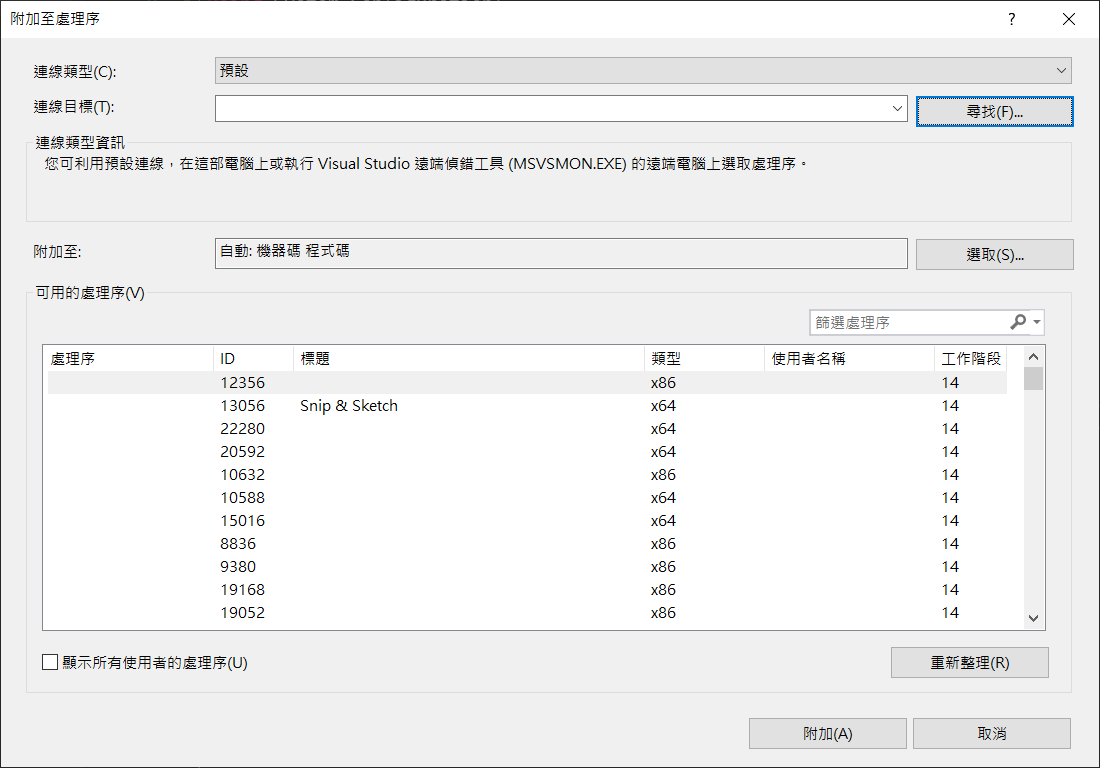Click the help question mark icon
Screen dimensions: 1100x768
click(x=1012, y=19)
